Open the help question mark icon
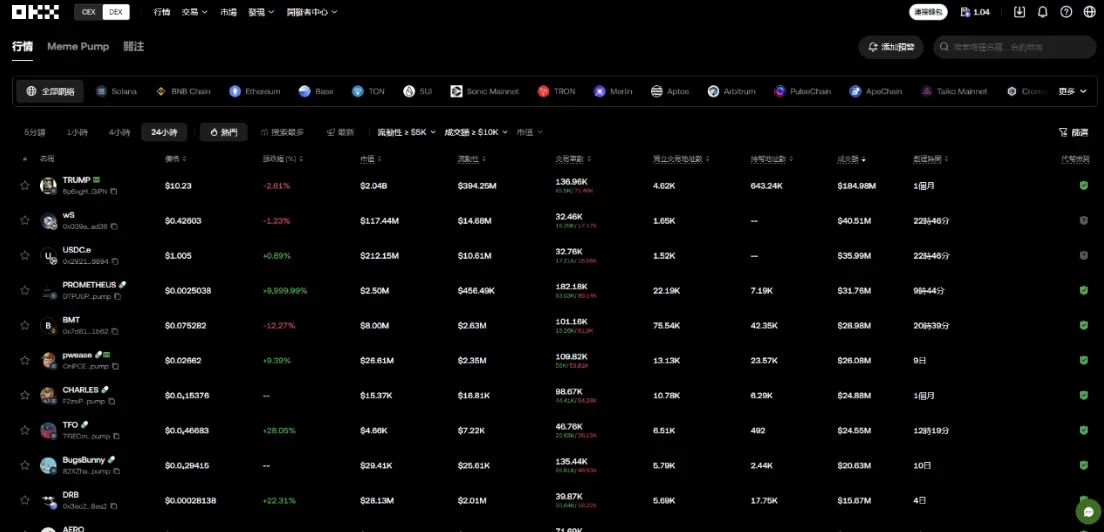Viewport: 1104px width, 532px height. click(x=1066, y=12)
